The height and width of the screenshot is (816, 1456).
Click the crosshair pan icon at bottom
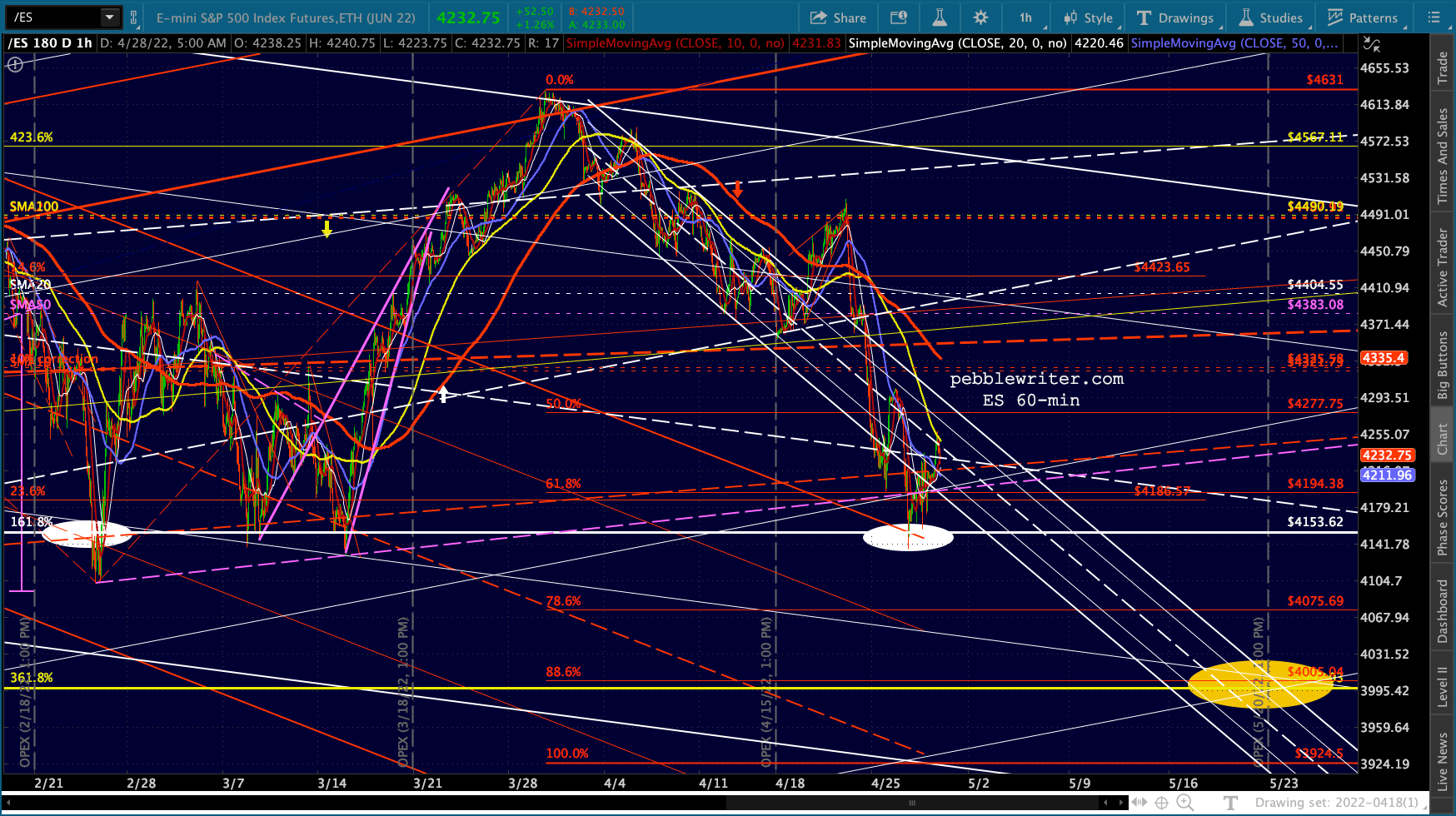[1161, 803]
